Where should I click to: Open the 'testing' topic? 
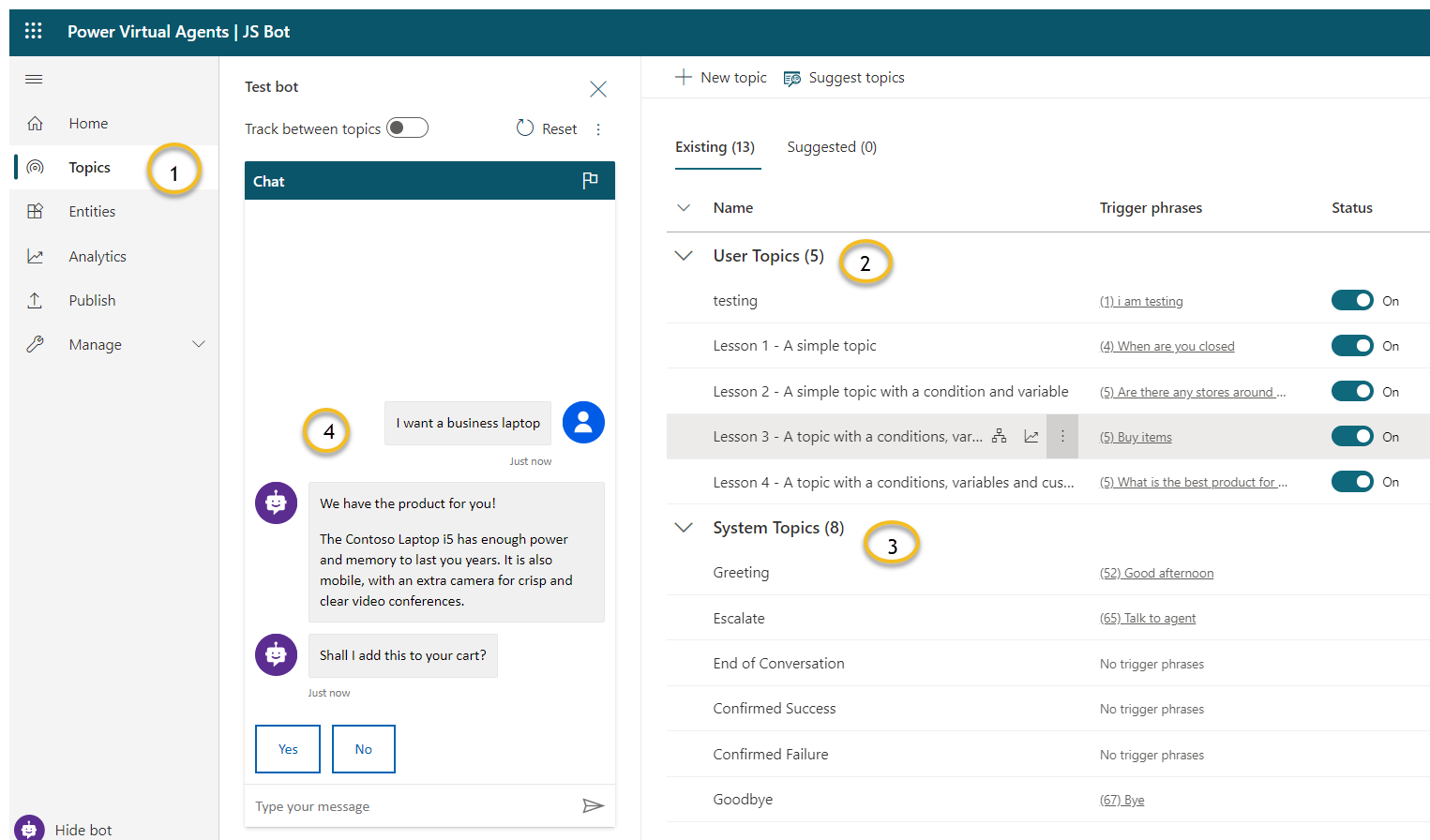click(735, 300)
